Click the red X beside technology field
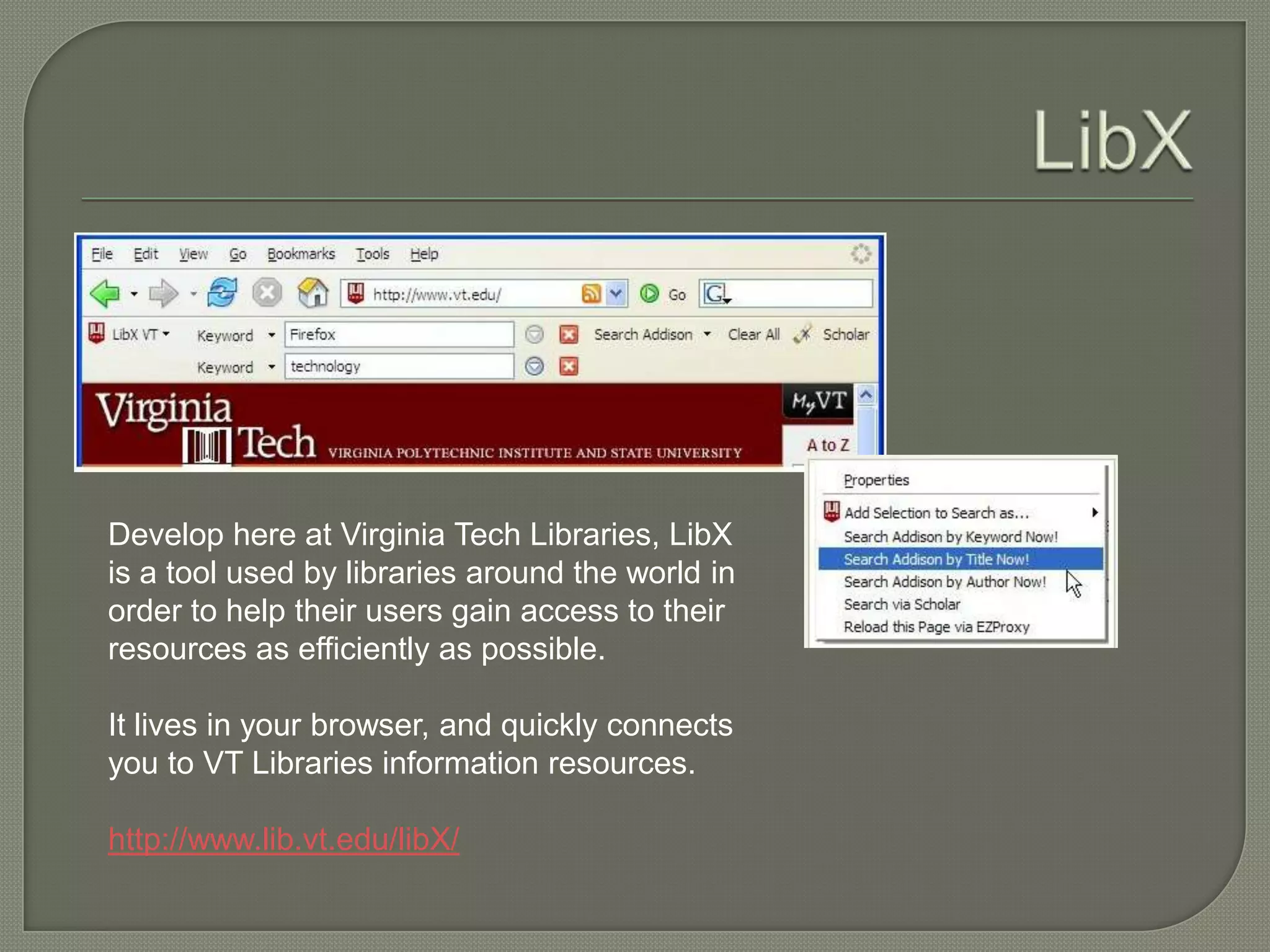Image resolution: width=1270 pixels, height=952 pixels. [x=569, y=366]
